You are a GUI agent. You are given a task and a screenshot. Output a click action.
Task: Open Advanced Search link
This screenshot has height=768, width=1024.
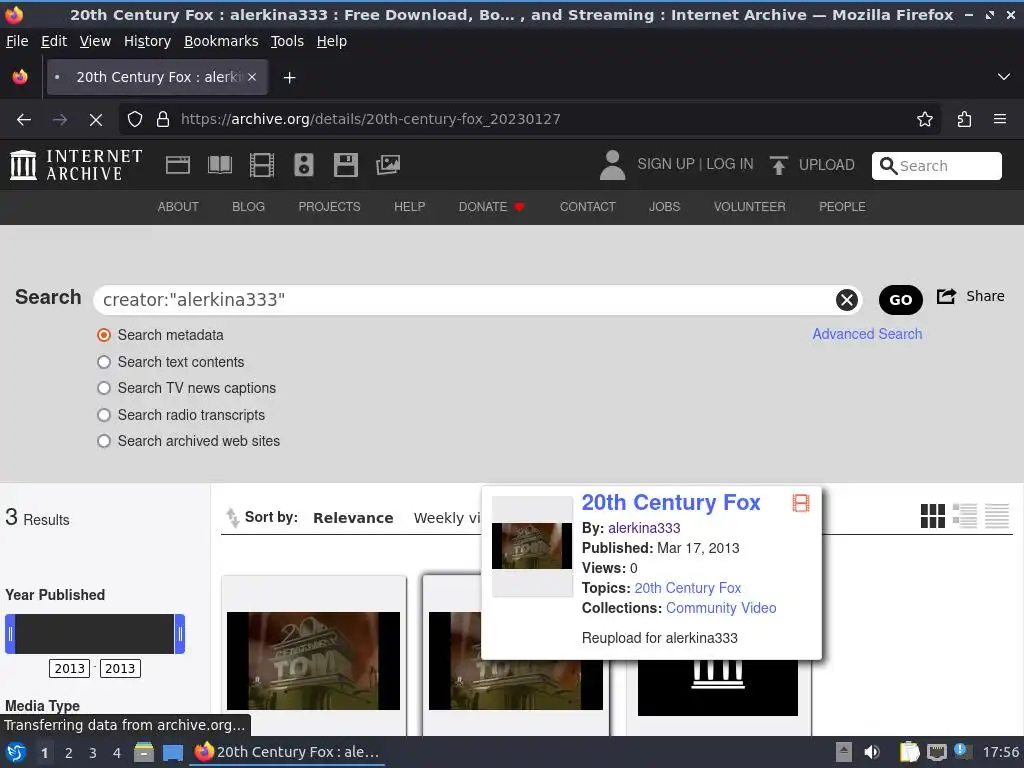click(867, 334)
